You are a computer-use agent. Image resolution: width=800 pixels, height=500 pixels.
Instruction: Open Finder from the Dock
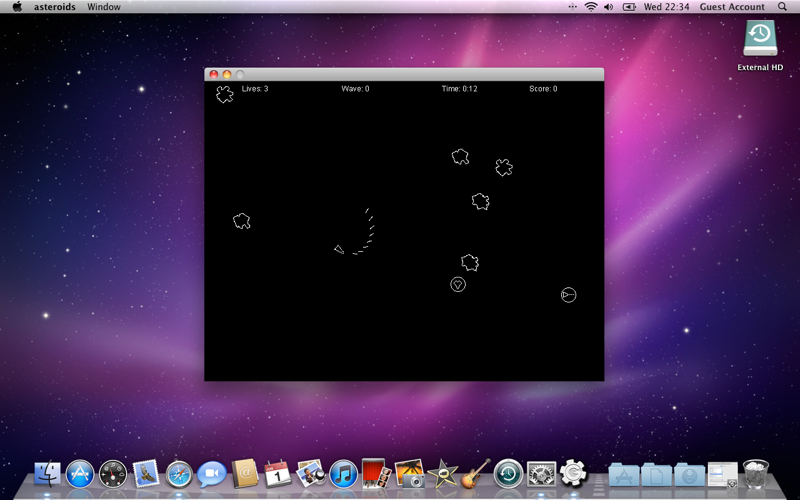pos(47,474)
